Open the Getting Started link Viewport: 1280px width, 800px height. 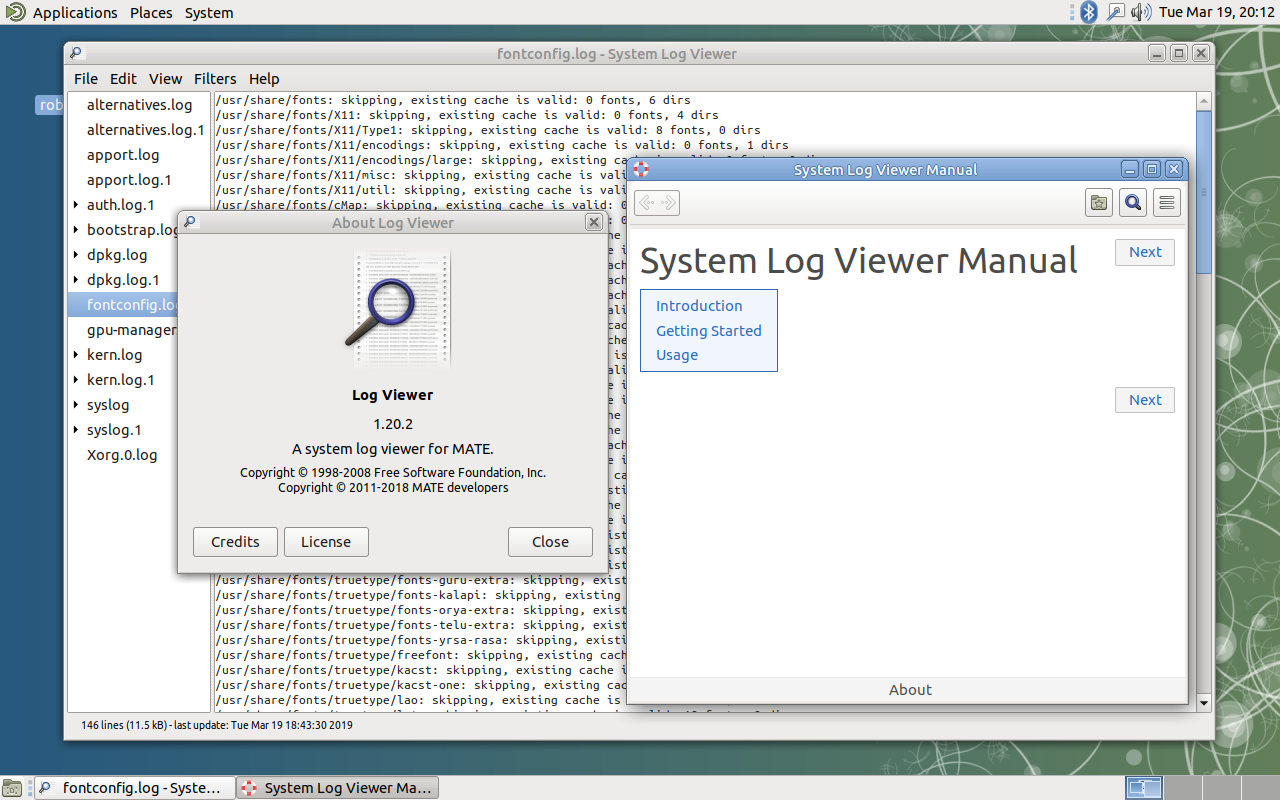pyautogui.click(x=709, y=330)
